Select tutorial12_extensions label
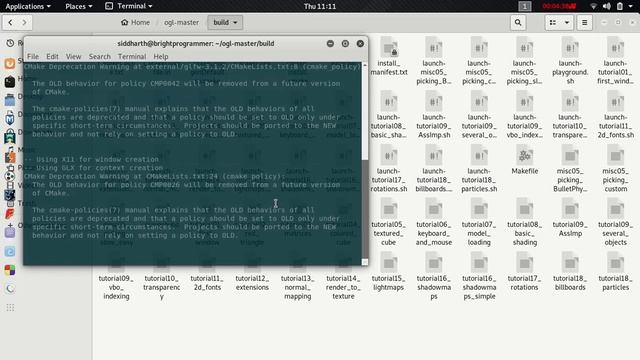 [x=252, y=283]
